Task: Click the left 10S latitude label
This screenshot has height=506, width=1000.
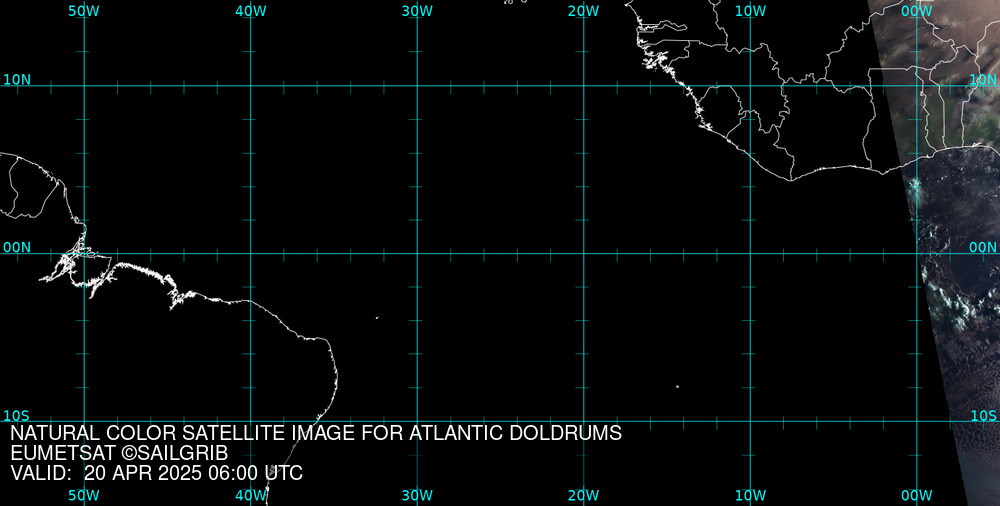Action: (17, 416)
